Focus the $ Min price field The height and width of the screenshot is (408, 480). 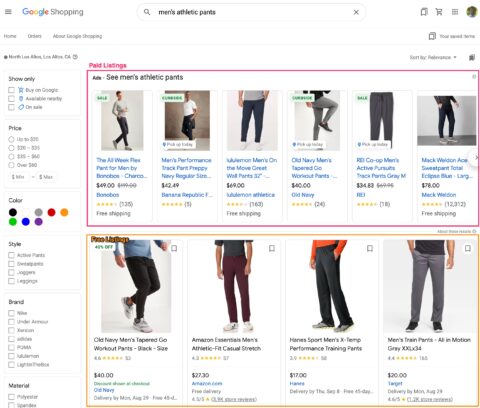tap(18, 177)
